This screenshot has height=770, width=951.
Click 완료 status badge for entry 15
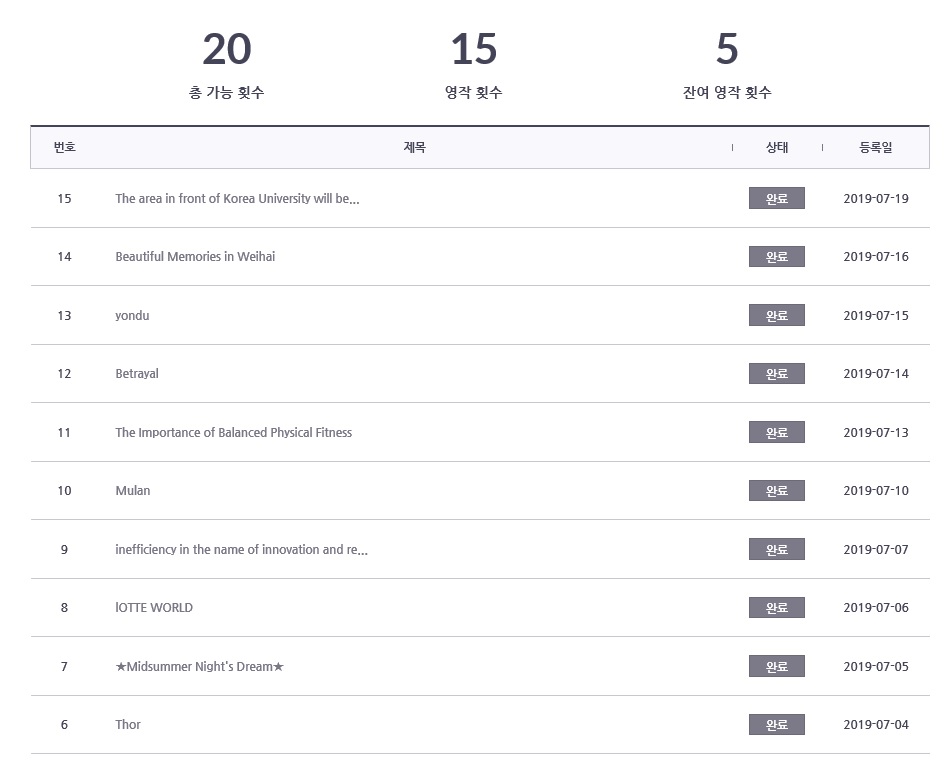pos(776,198)
